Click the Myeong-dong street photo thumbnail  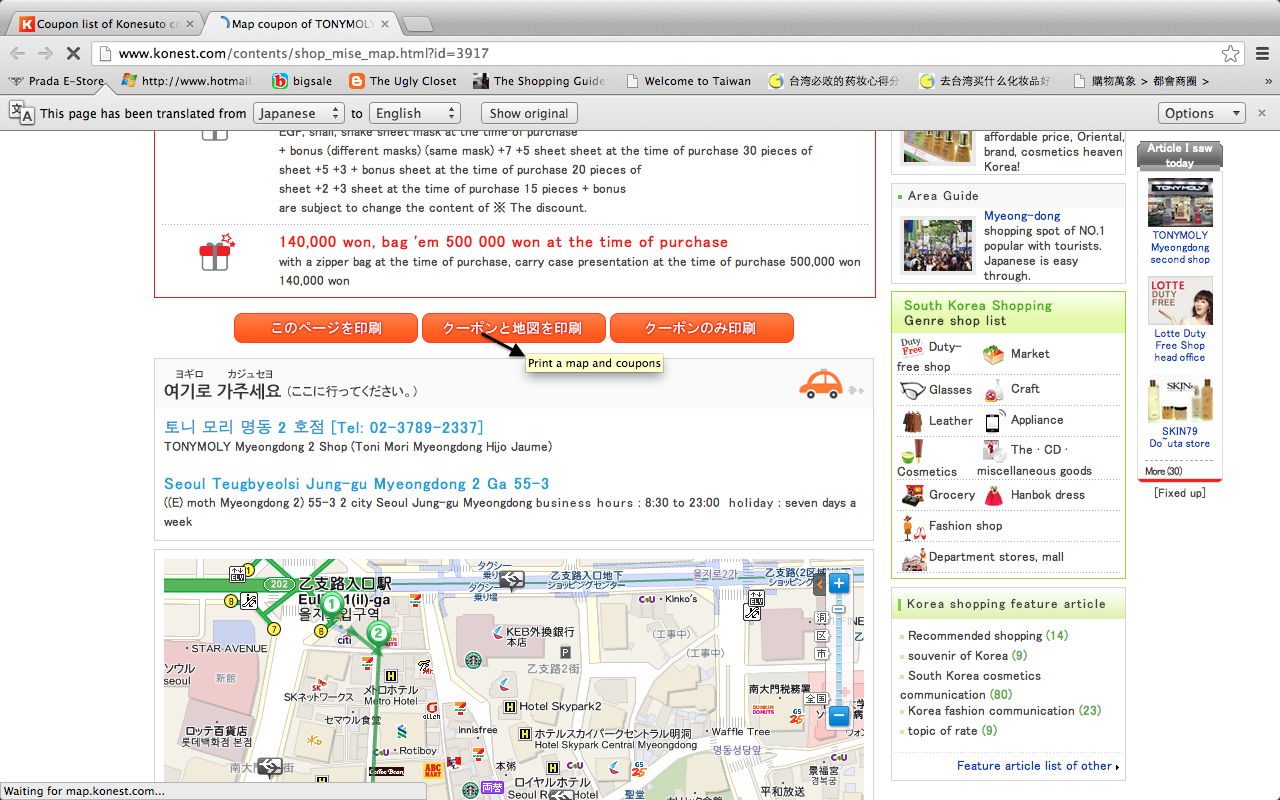[x=937, y=245]
